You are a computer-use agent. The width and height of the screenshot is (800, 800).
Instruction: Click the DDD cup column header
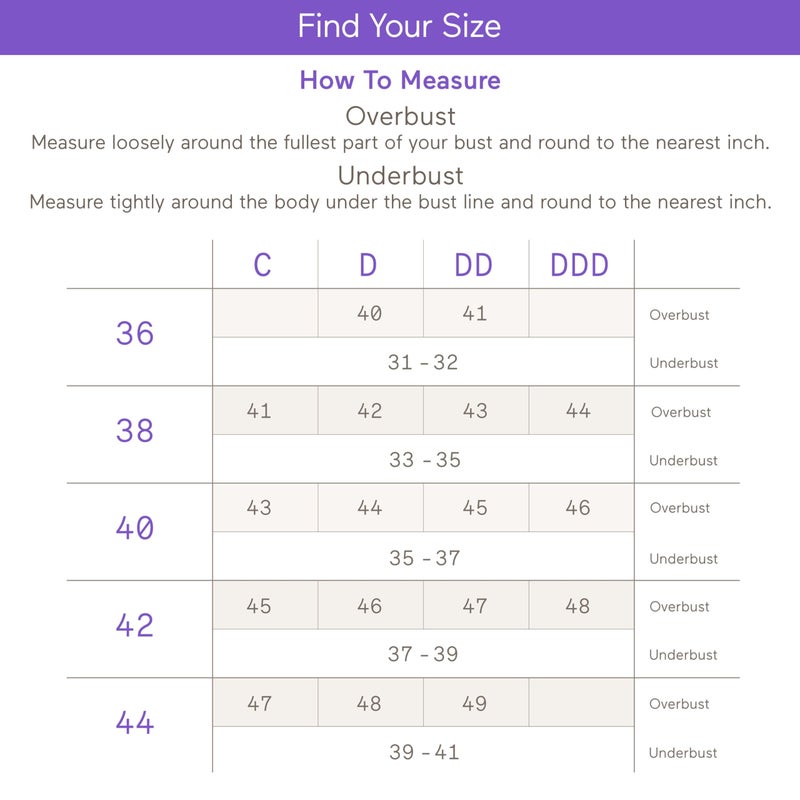click(580, 265)
